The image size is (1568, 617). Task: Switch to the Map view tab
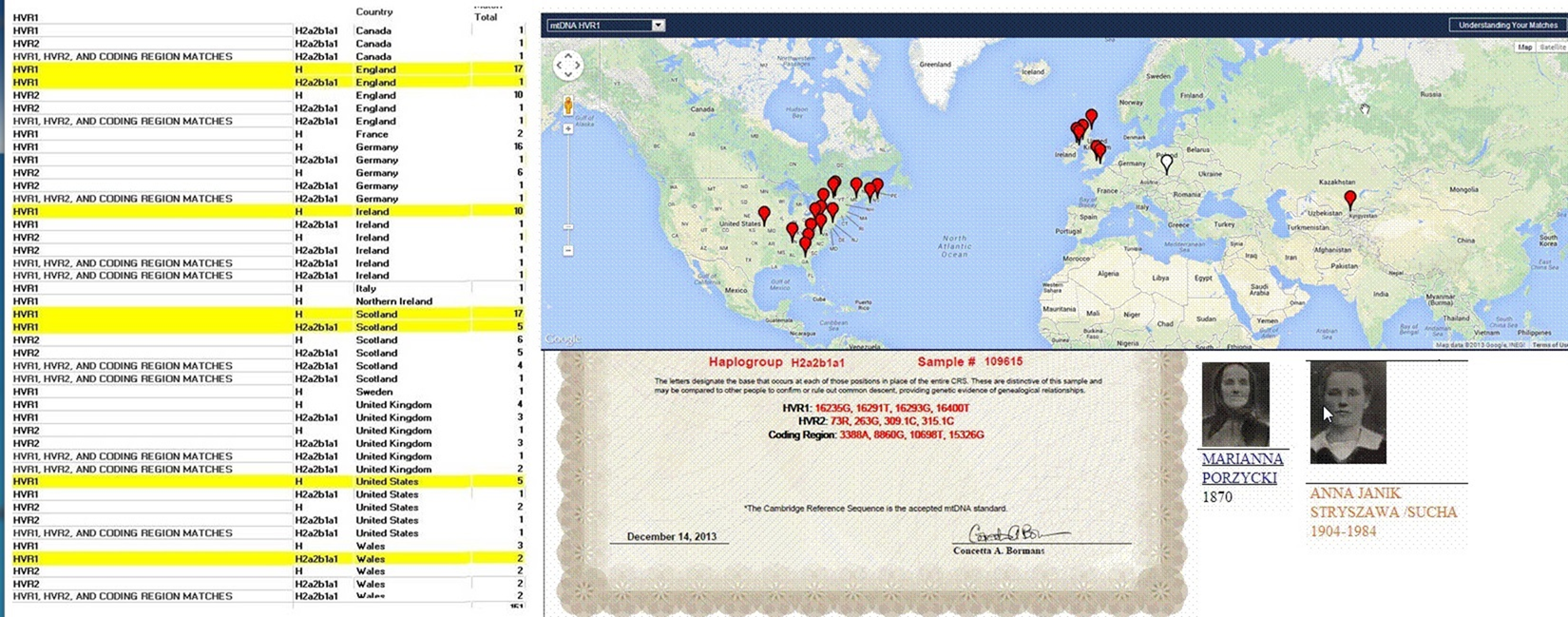[x=1525, y=47]
